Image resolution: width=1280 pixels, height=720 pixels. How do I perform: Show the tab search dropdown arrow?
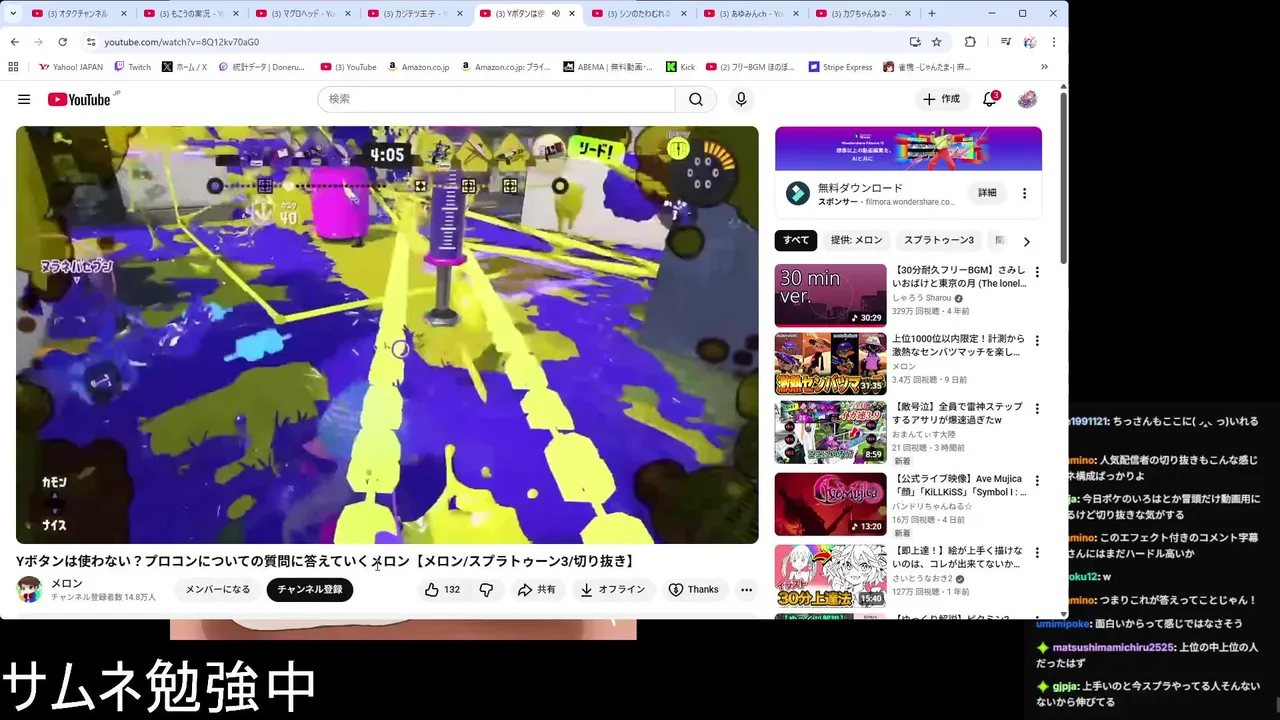click(x=13, y=13)
